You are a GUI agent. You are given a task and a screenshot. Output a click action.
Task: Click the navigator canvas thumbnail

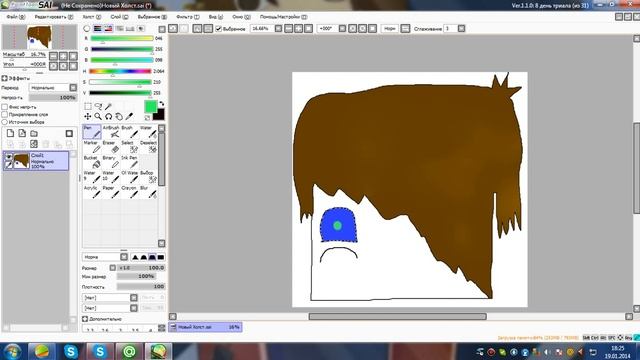(x=40, y=37)
